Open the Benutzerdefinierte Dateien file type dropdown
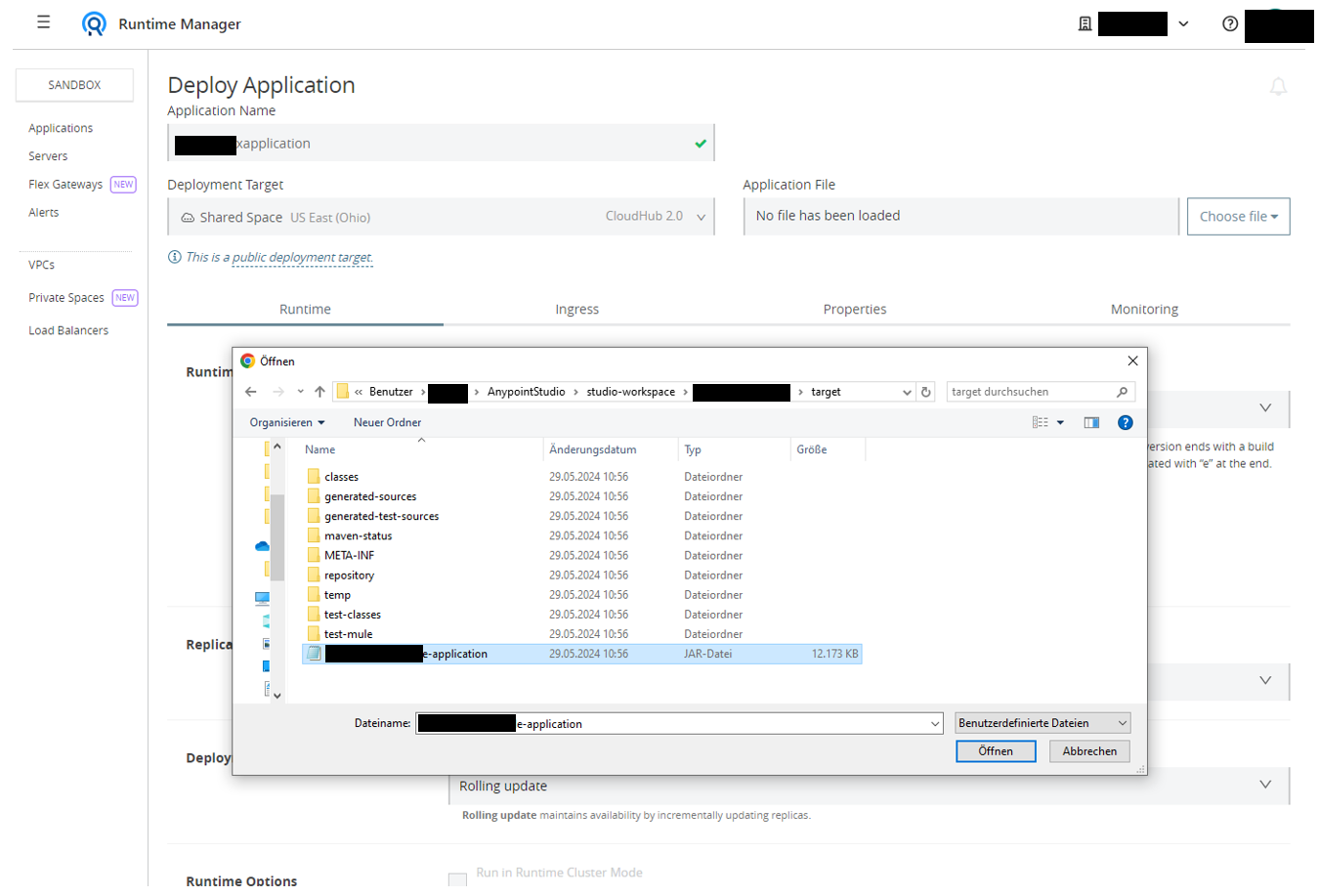Image resolution: width=1319 pixels, height=896 pixels. (1042, 723)
